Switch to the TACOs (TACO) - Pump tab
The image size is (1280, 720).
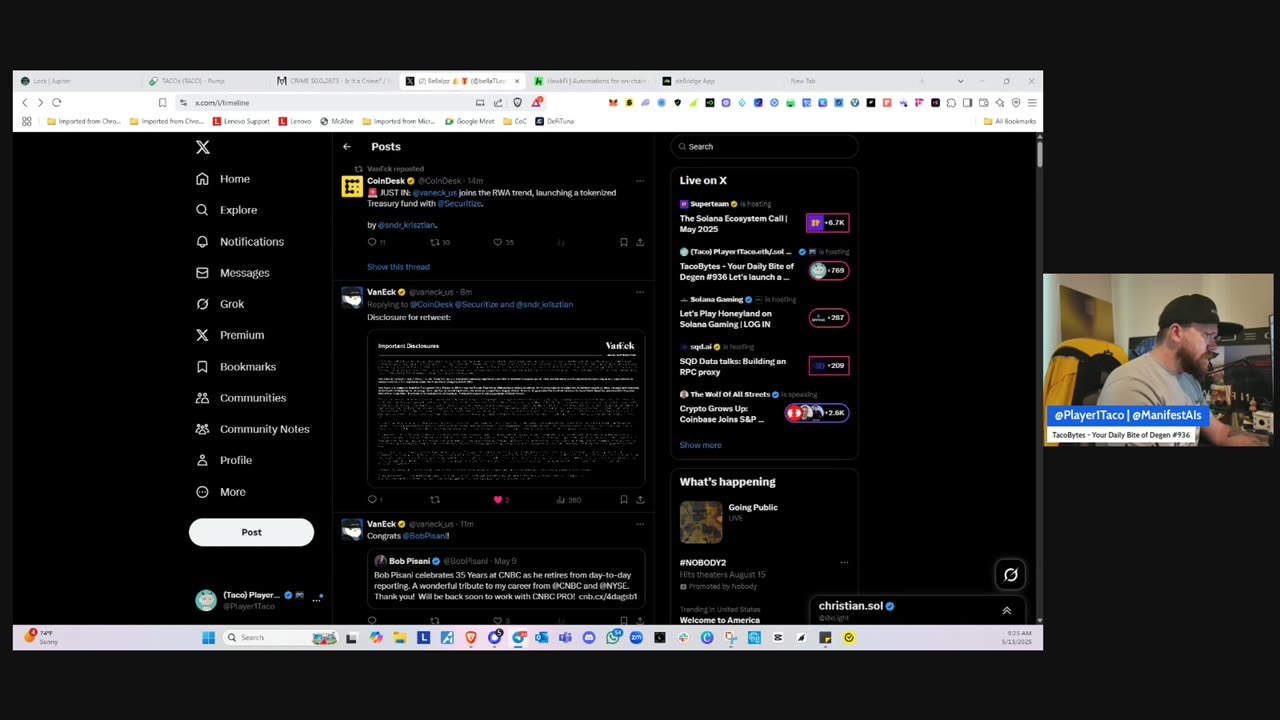[x=205, y=81]
